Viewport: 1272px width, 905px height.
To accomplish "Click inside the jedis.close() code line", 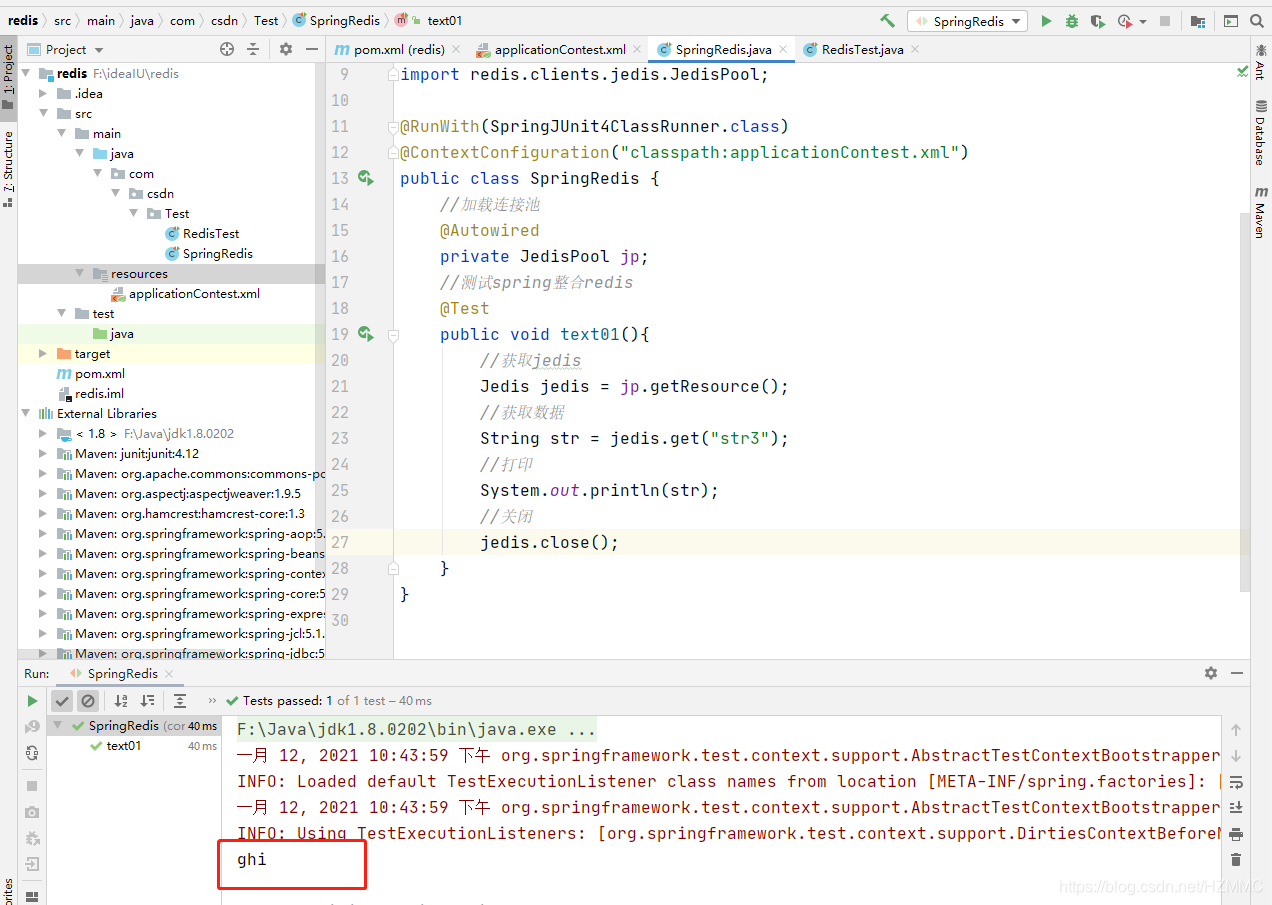I will pyautogui.click(x=549, y=542).
